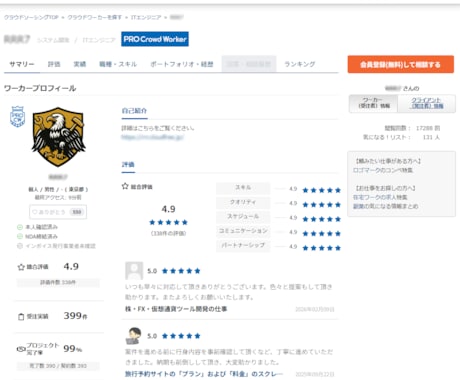
Task: Click the 5.0 stars of the second review
Action: click(181, 336)
